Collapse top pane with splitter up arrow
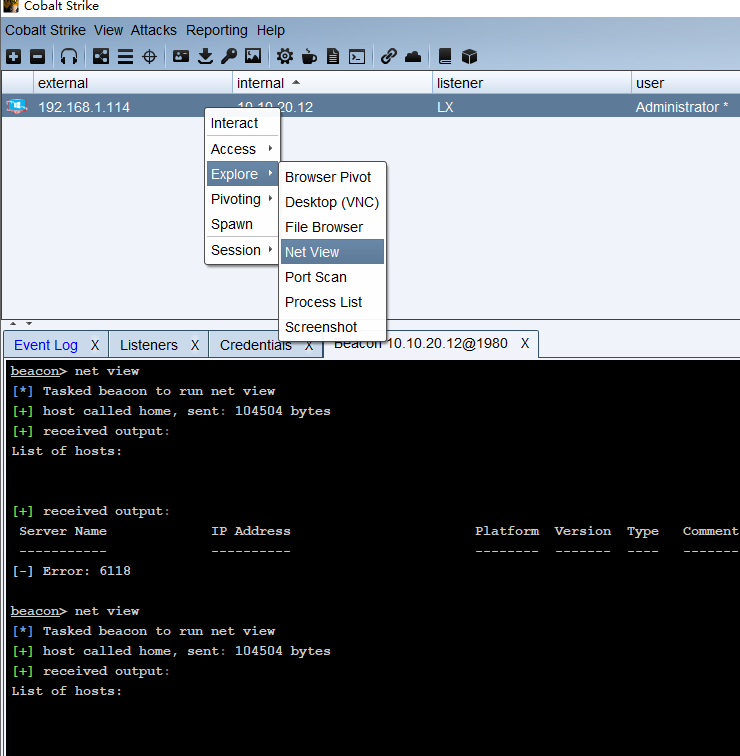740x756 pixels. [x=13, y=324]
